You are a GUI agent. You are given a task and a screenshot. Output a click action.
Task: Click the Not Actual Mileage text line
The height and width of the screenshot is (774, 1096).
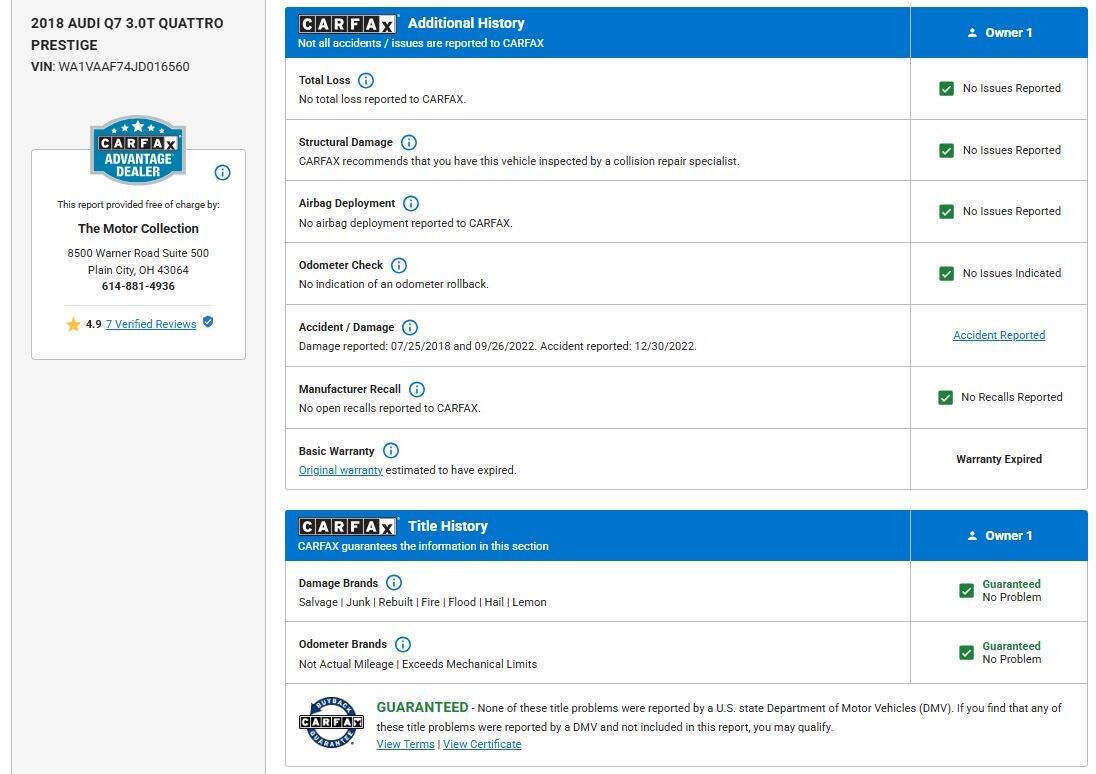coord(418,664)
